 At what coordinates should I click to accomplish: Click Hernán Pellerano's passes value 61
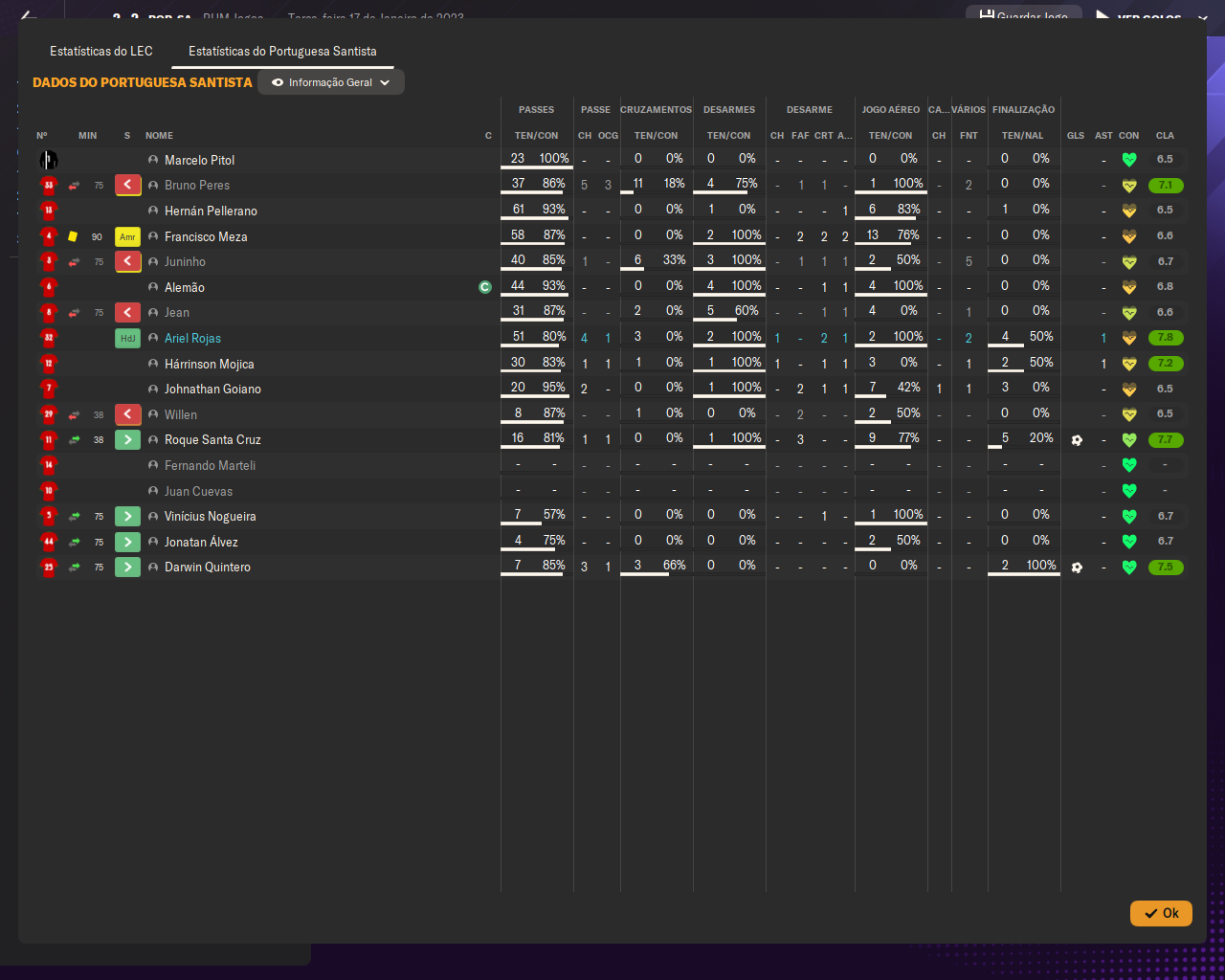tap(518, 209)
